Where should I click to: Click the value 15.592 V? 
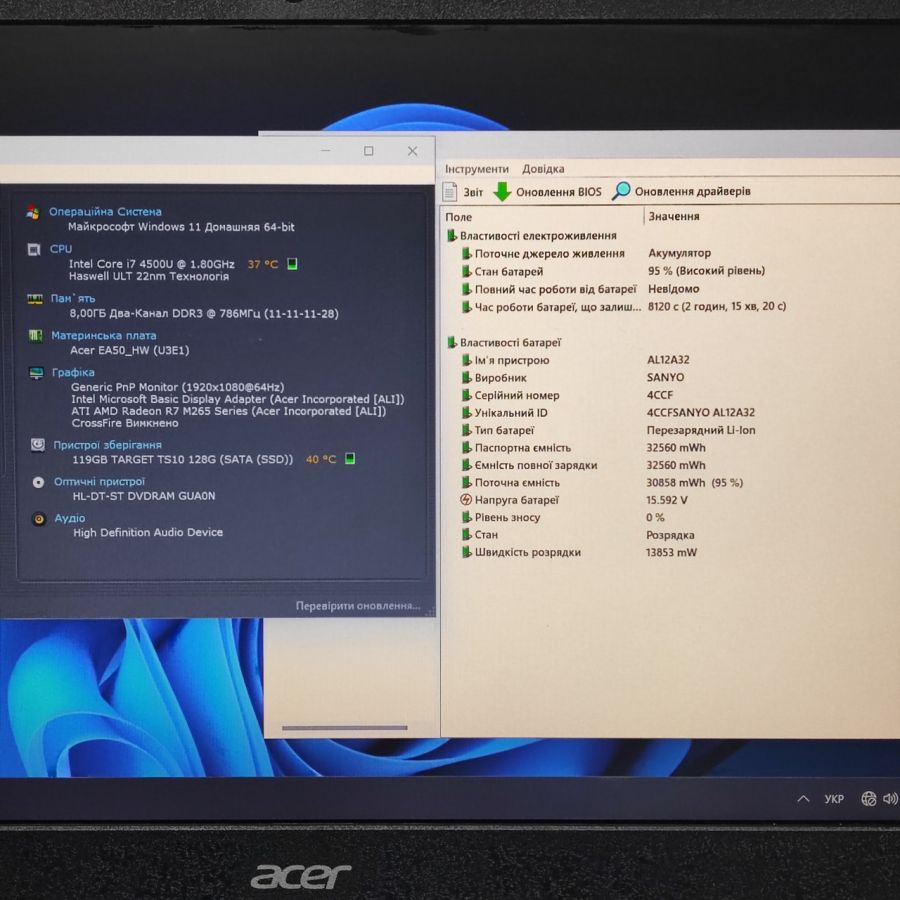pos(666,500)
